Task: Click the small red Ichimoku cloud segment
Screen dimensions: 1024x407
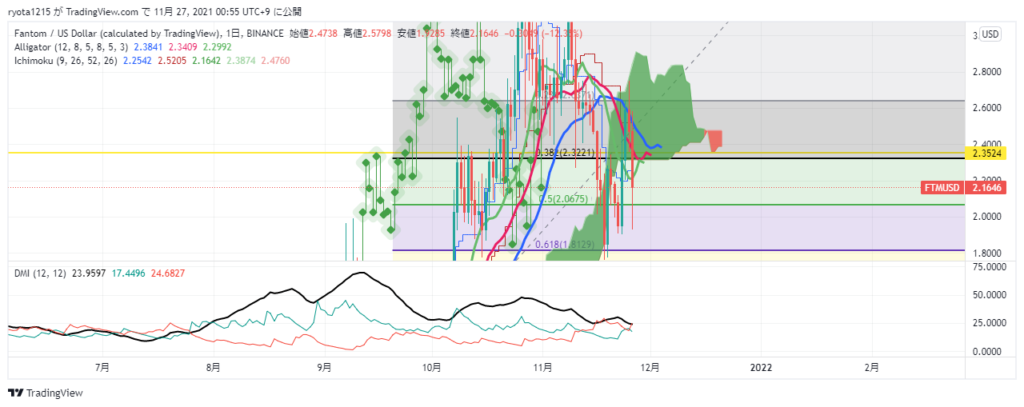Action: point(714,140)
